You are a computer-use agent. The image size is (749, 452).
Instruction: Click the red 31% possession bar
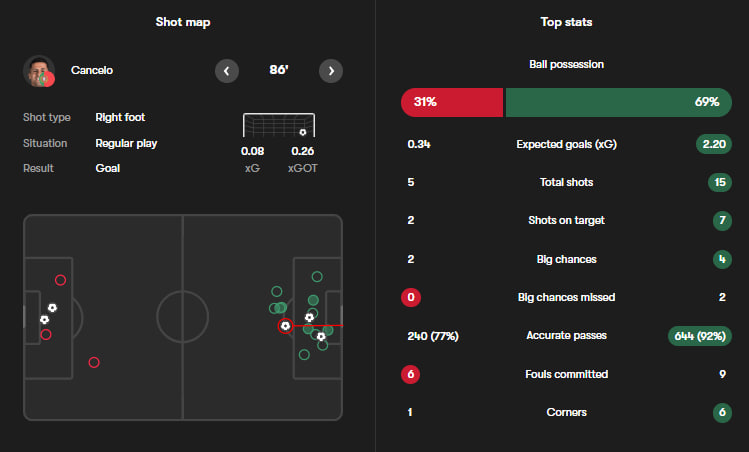point(451,102)
